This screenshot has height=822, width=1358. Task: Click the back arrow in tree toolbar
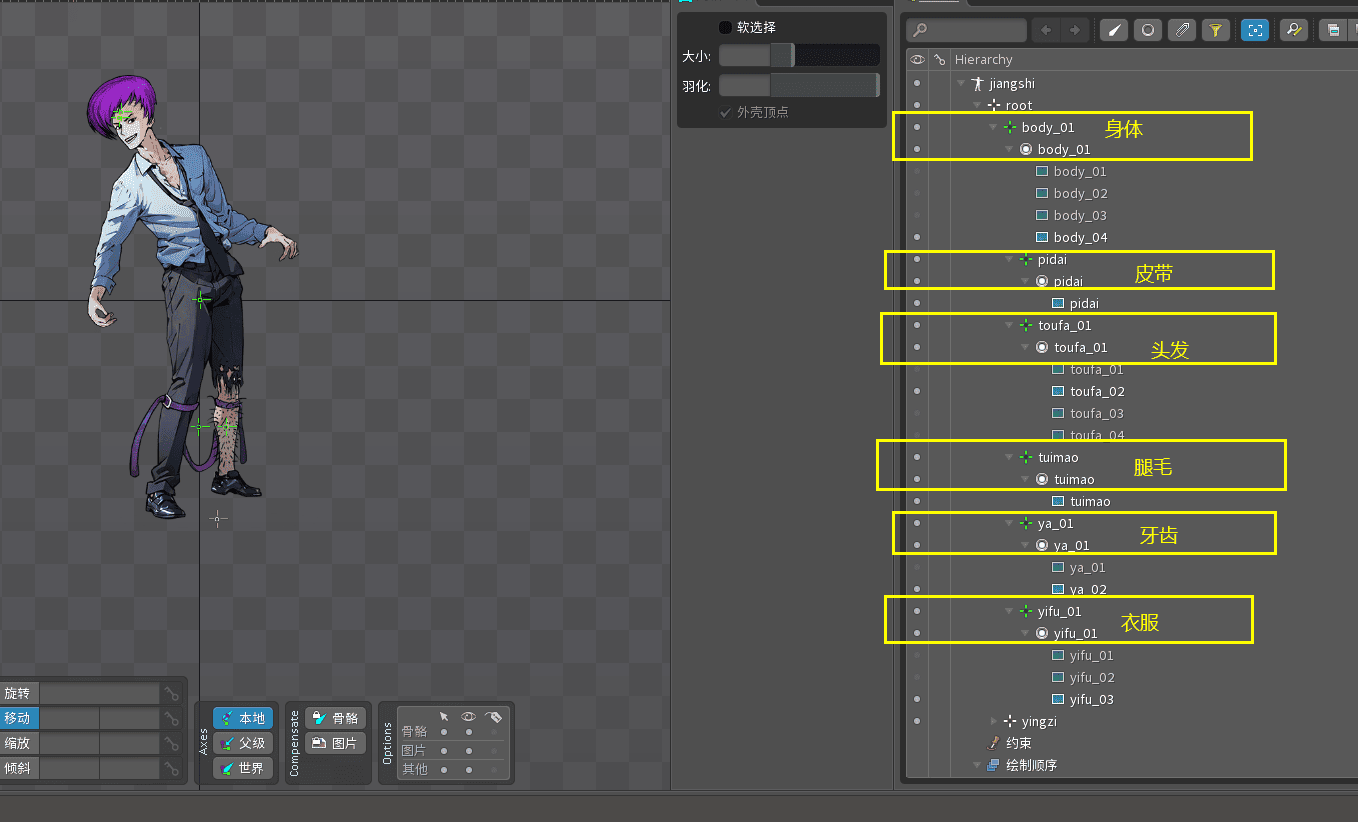1046,30
